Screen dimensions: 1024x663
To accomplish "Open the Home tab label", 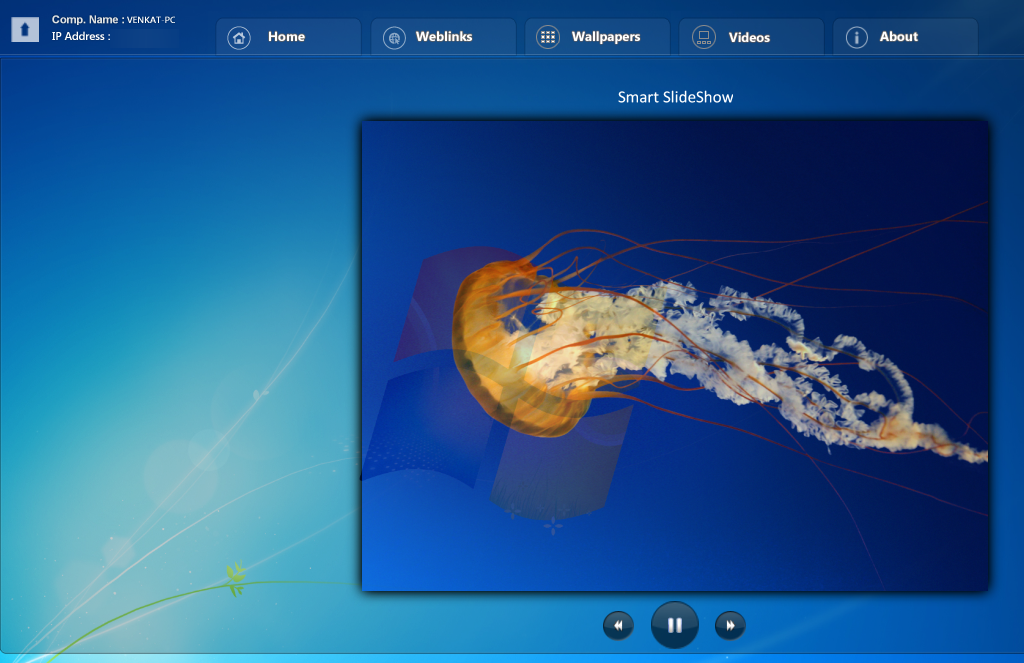I will 286,37.
